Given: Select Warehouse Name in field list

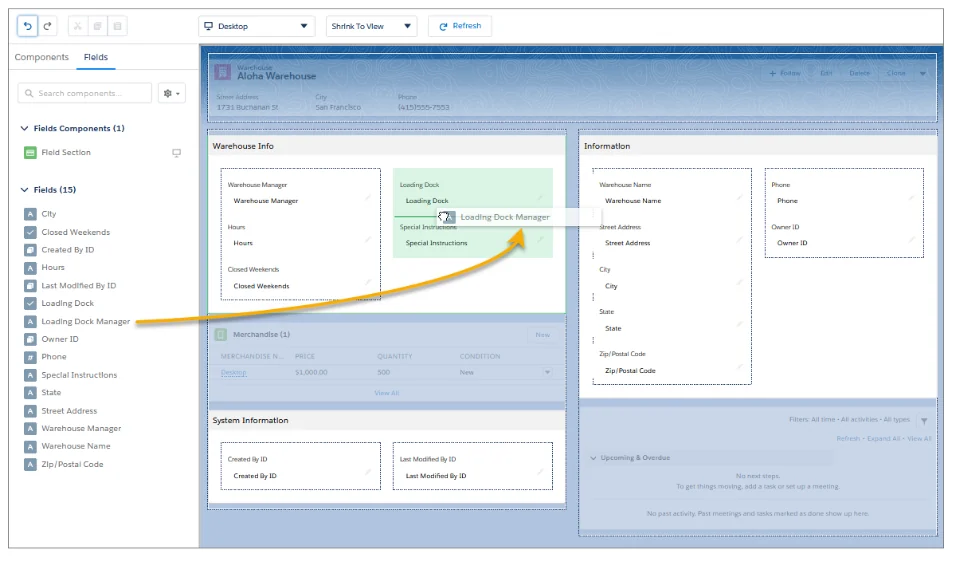Looking at the screenshot, I should 76,446.
